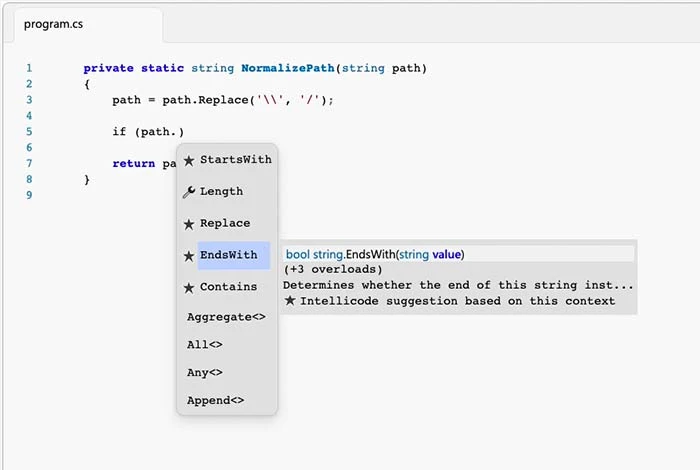Viewport: 700px width, 470px height.
Task: Click the star icon beside StartsWith
Action: coord(189,161)
